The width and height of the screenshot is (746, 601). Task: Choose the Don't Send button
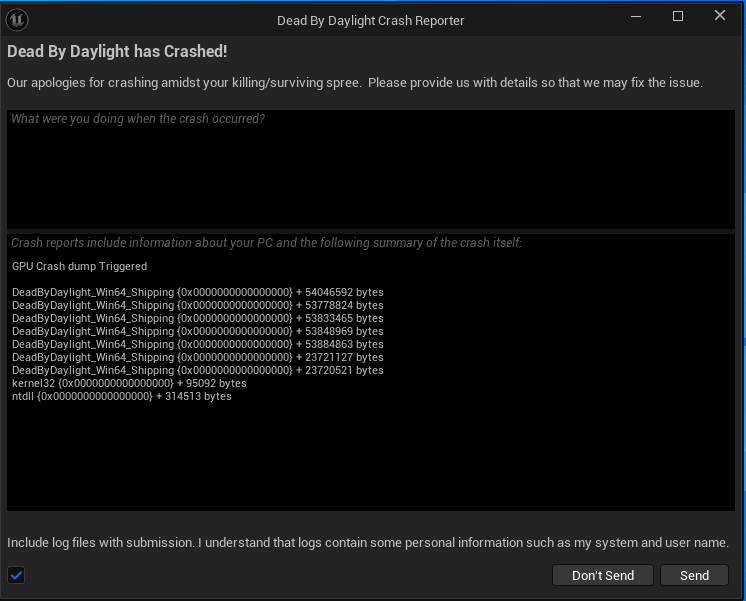(x=603, y=575)
